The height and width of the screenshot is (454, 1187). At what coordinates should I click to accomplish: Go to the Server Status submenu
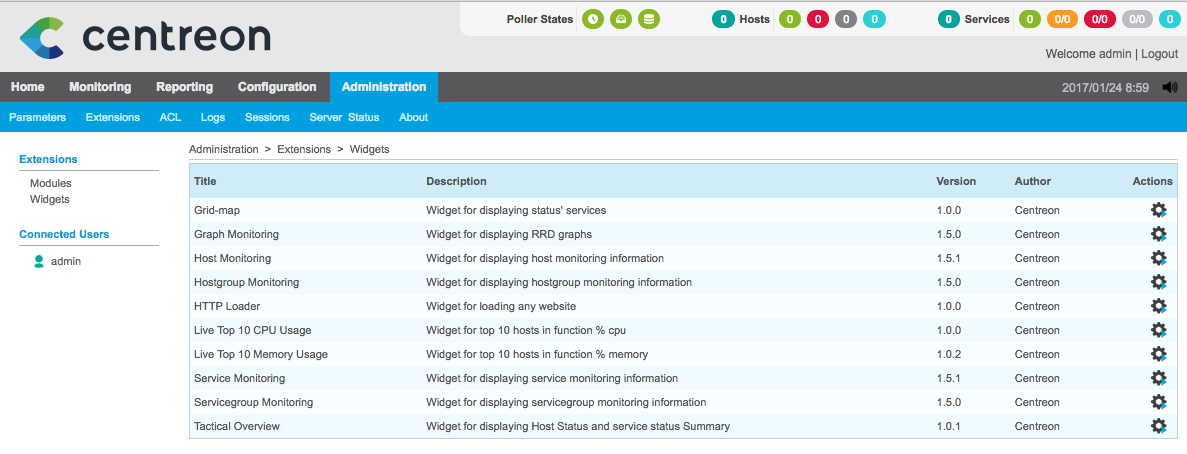344,117
